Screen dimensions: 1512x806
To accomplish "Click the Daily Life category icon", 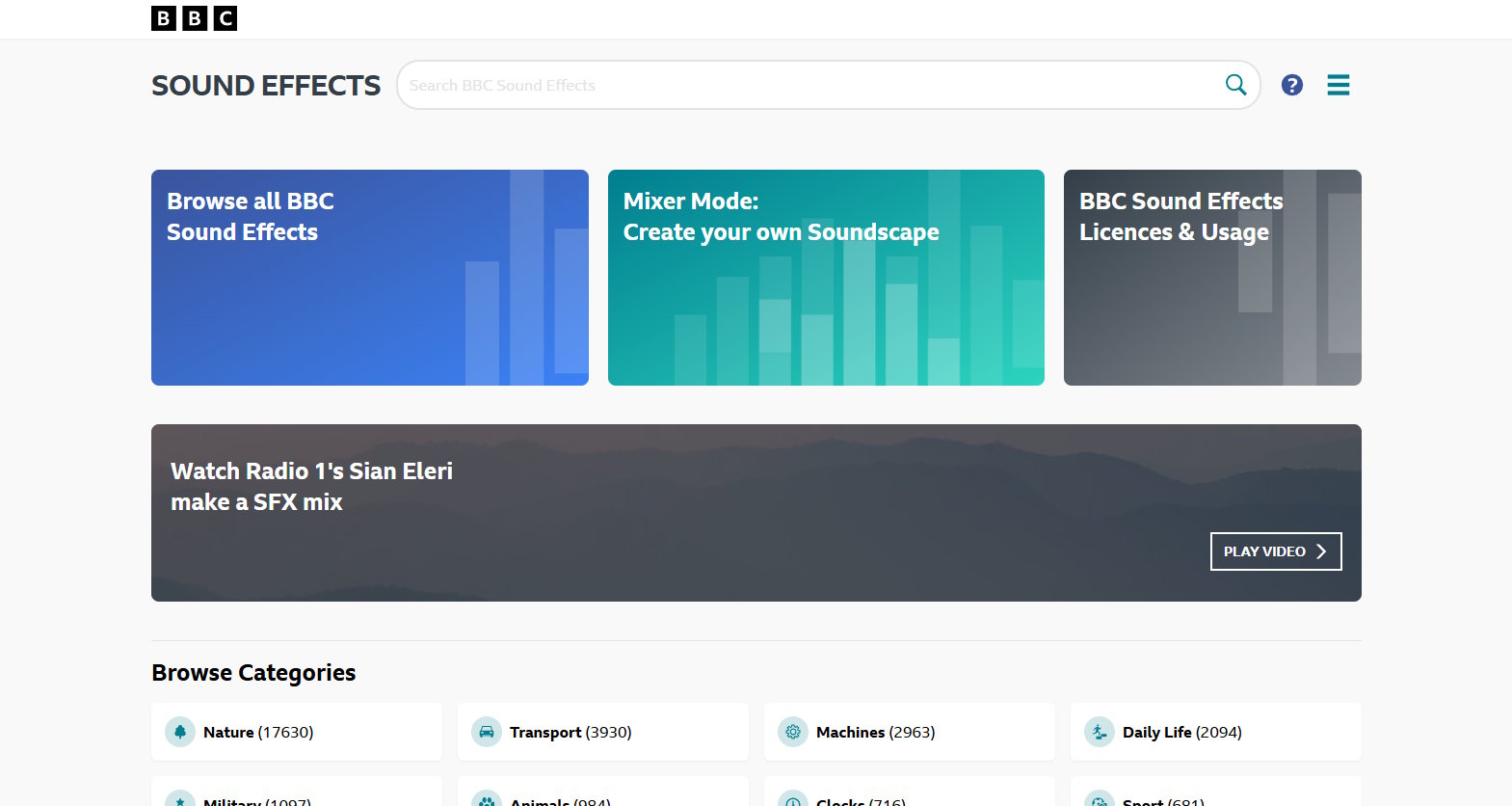I will [1100, 732].
